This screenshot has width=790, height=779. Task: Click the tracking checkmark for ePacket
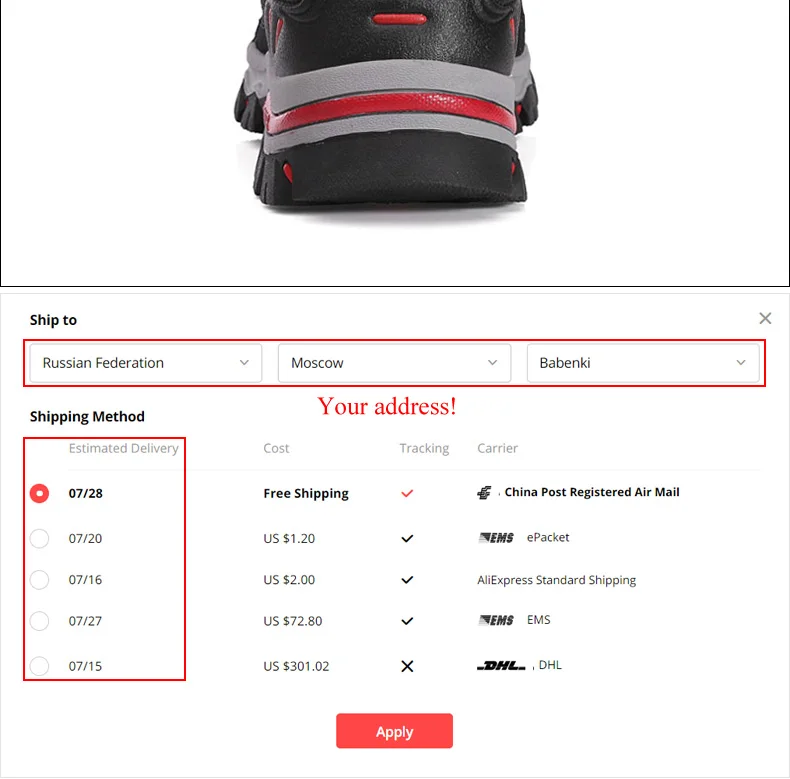coord(407,539)
